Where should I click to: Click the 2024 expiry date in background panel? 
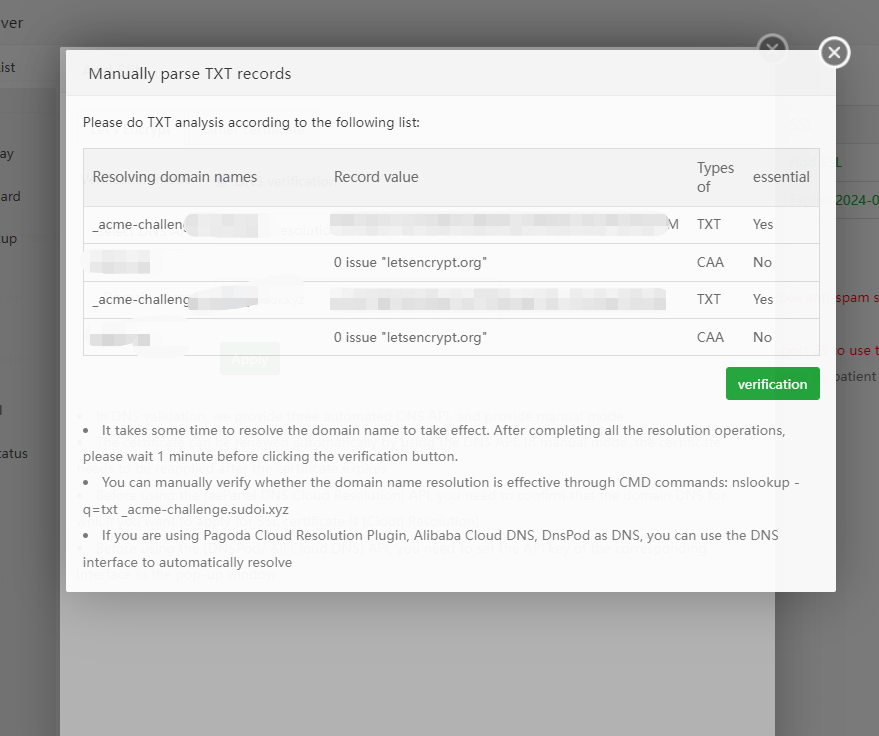click(856, 200)
